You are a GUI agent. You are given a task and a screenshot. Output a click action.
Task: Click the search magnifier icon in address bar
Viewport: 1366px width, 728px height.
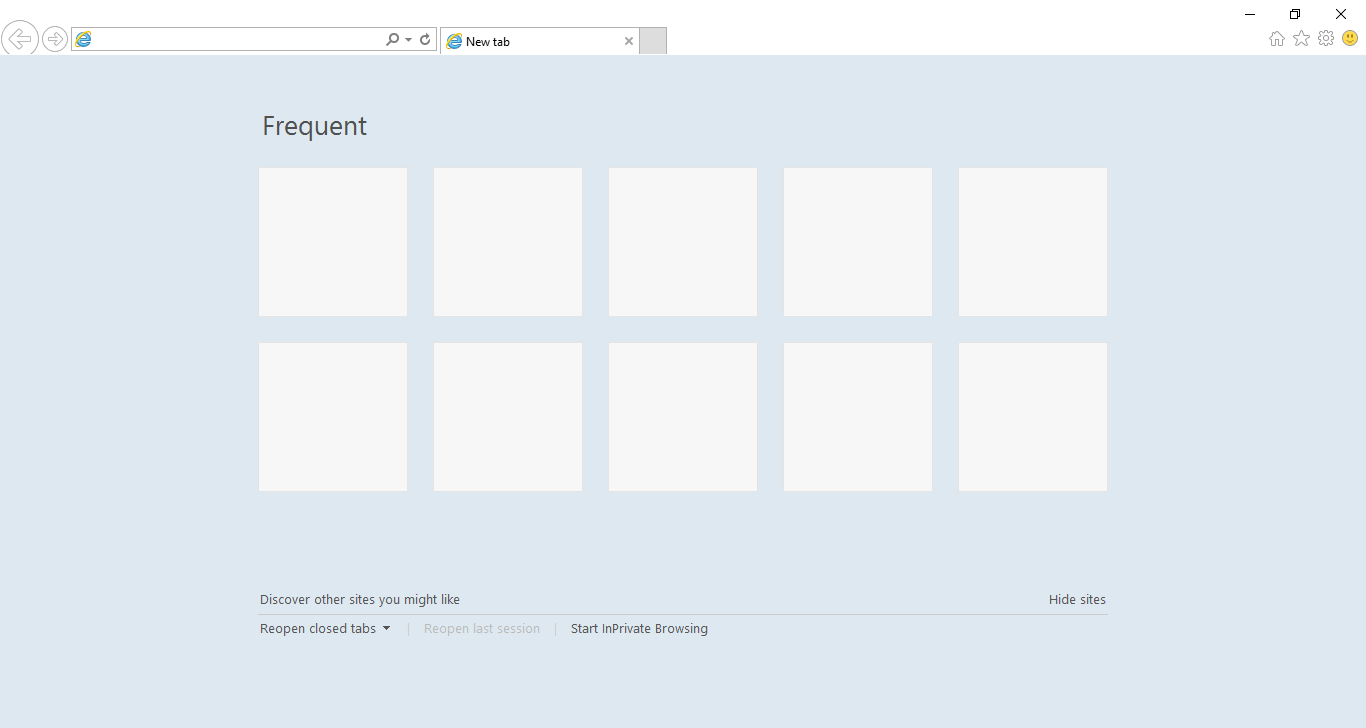392,39
